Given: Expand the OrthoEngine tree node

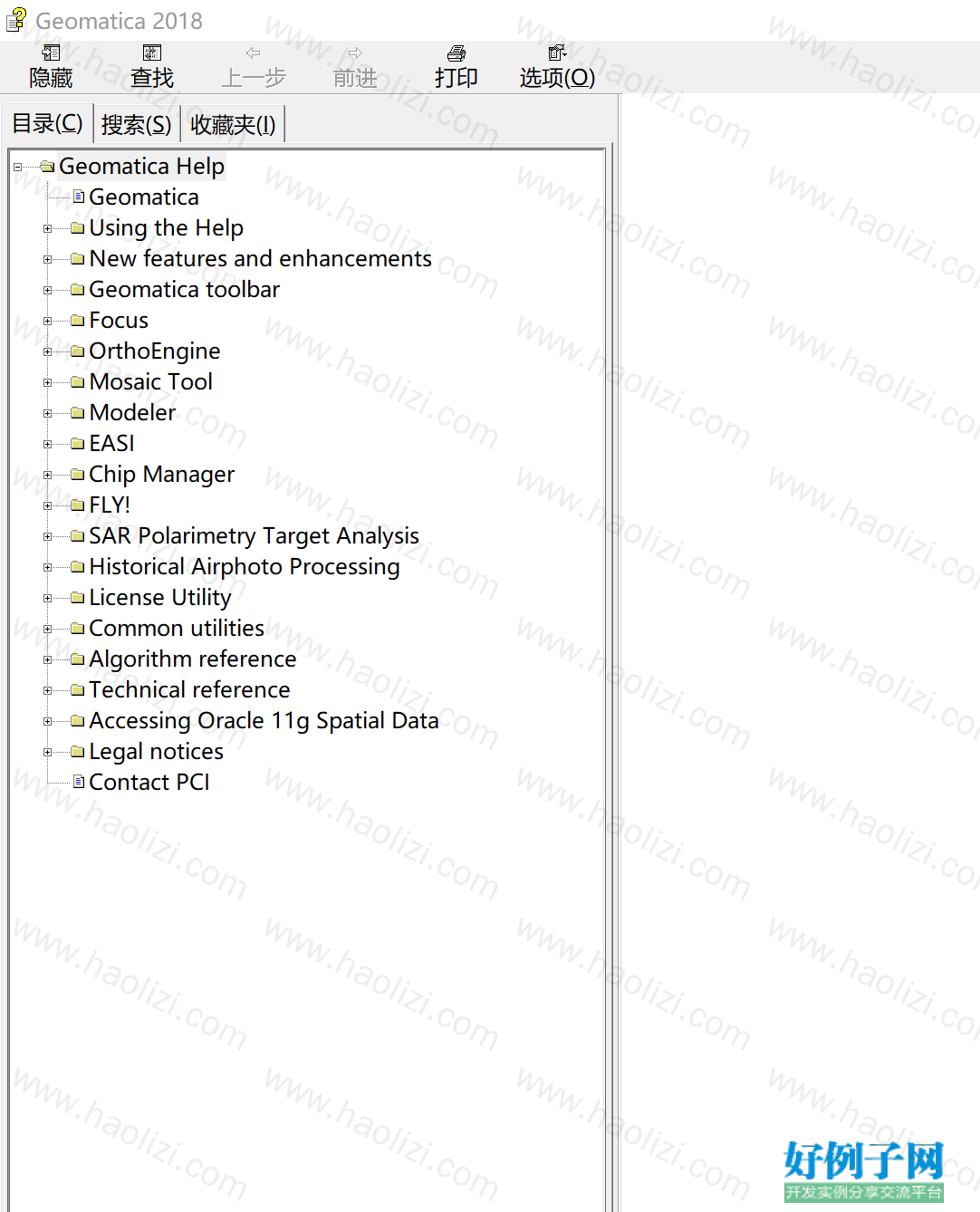Looking at the screenshot, I should (47, 351).
